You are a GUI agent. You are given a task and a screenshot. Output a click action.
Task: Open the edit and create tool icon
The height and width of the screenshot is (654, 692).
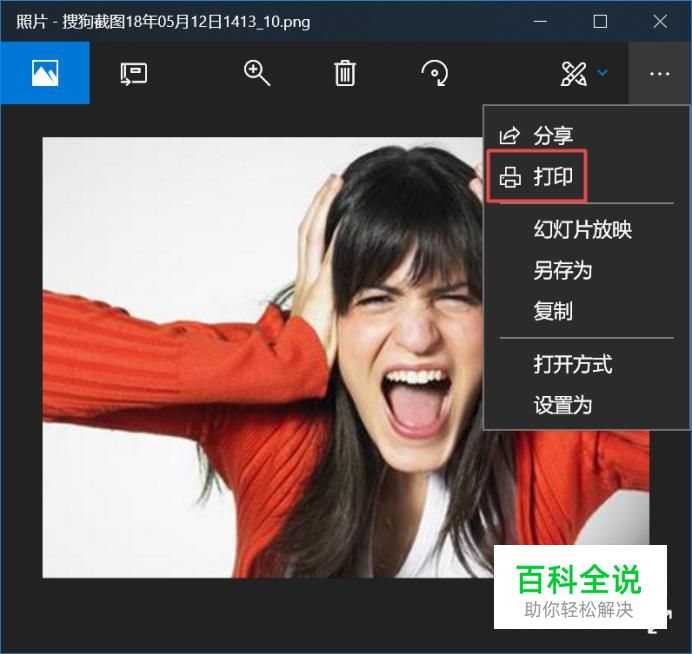tap(574, 73)
